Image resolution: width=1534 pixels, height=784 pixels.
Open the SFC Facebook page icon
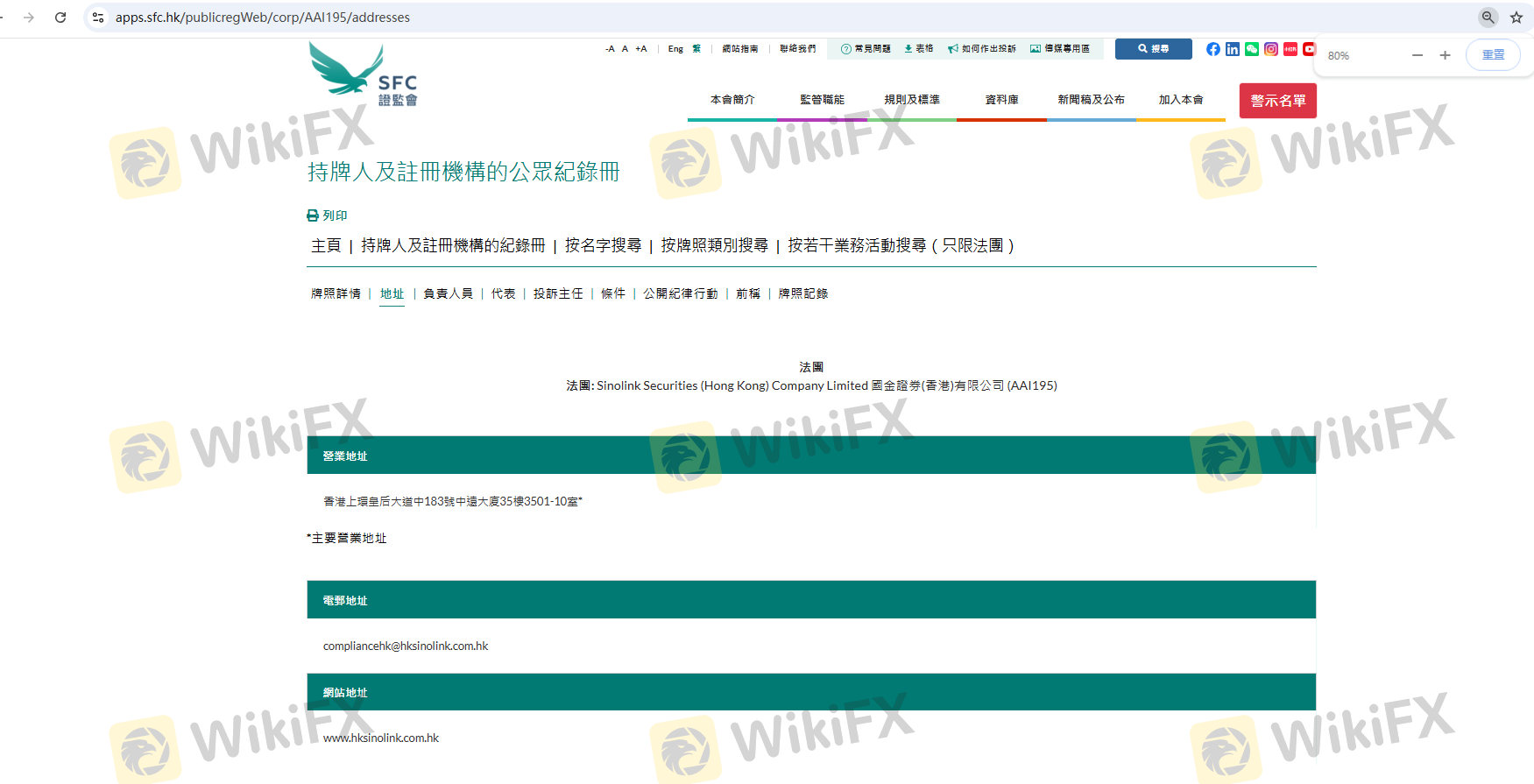click(1212, 49)
